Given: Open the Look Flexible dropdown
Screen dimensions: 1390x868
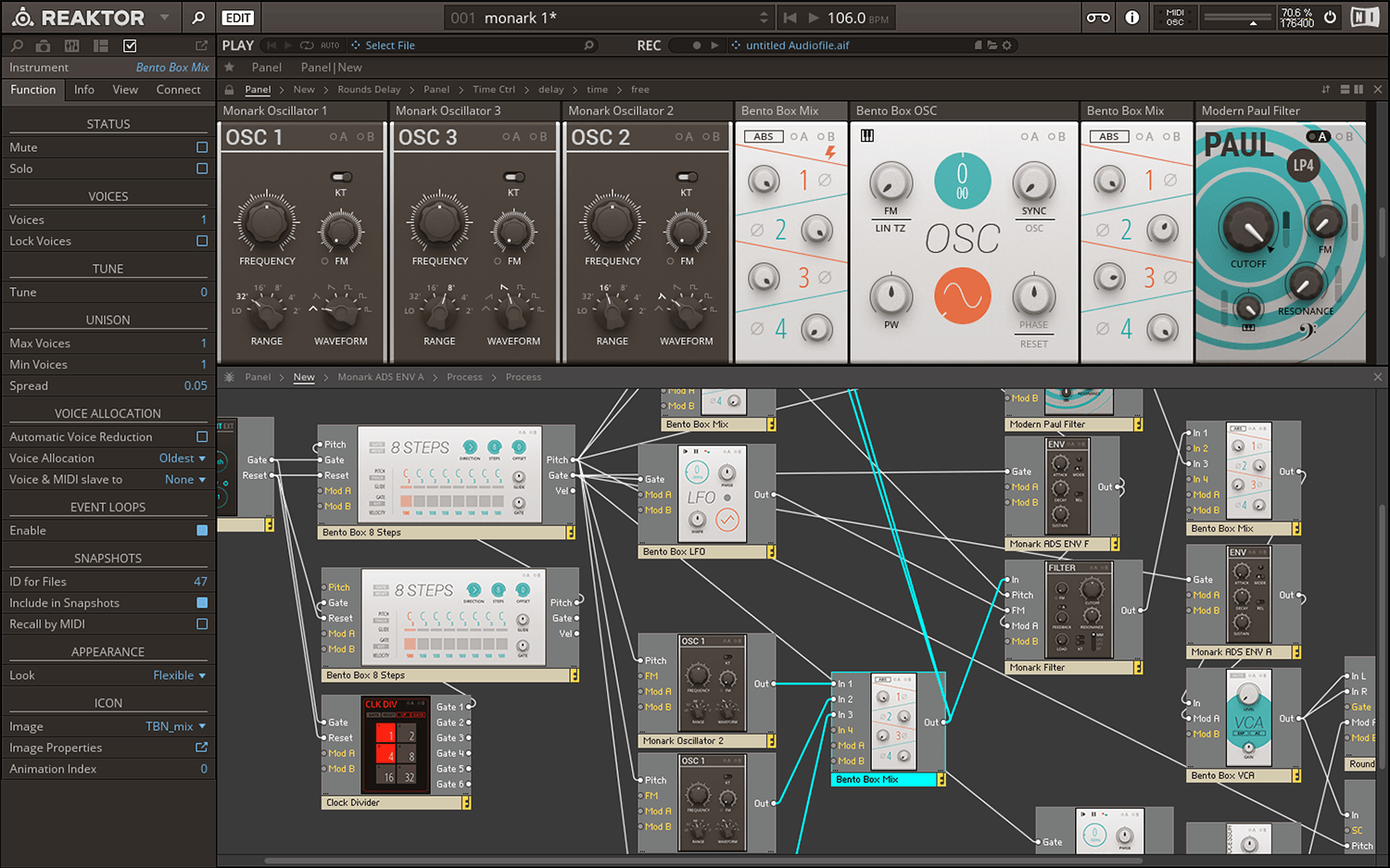Looking at the screenshot, I should [180, 675].
